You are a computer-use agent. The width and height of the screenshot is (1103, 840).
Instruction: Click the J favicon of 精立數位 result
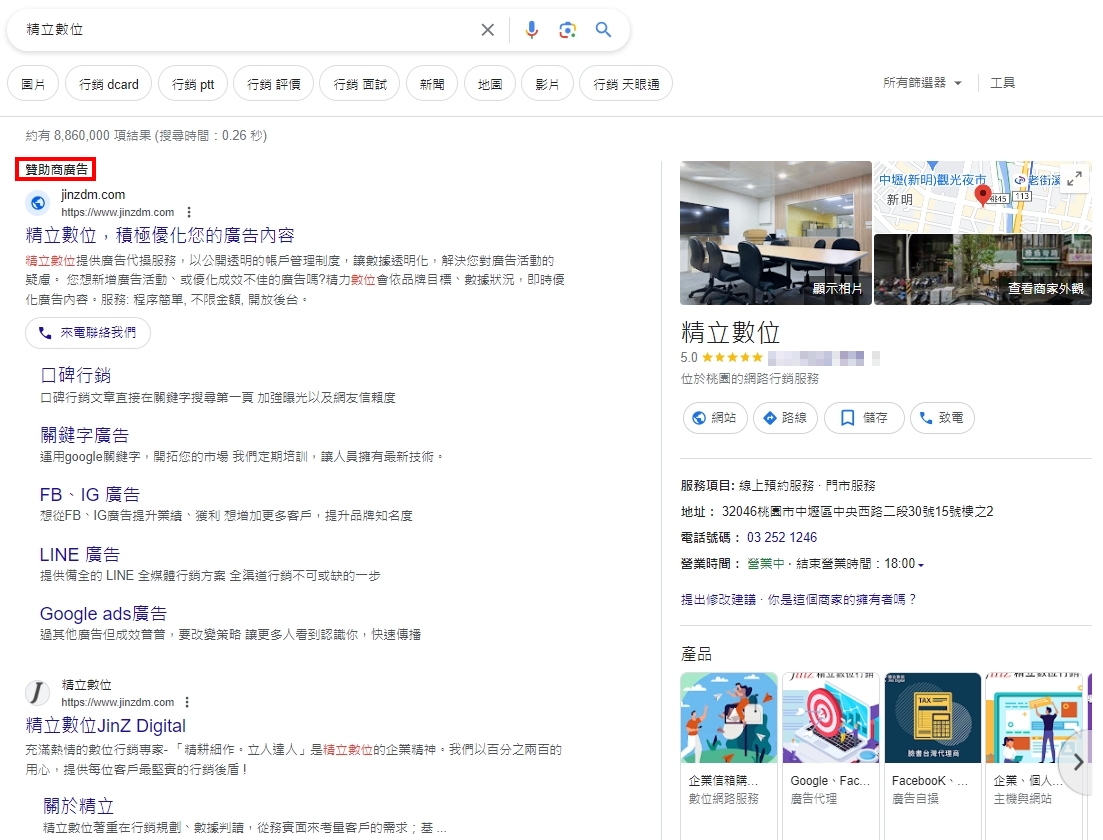pos(38,693)
